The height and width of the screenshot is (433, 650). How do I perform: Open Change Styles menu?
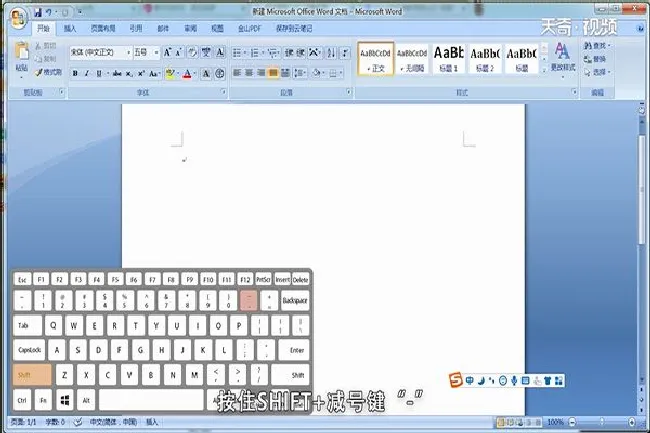pos(563,59)
